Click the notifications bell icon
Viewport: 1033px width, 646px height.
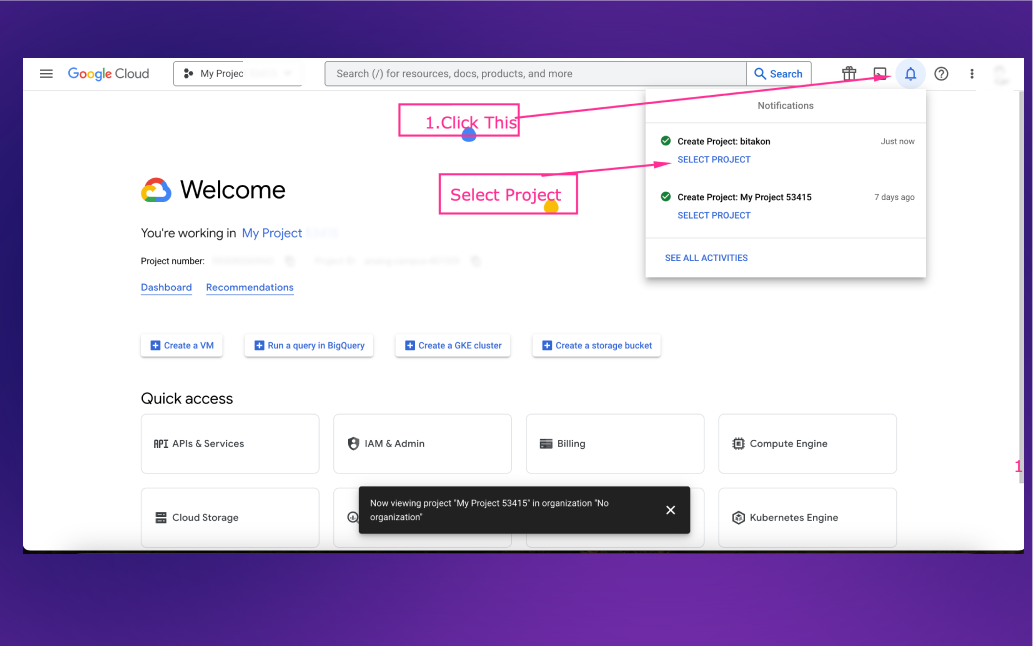point(910,74)
